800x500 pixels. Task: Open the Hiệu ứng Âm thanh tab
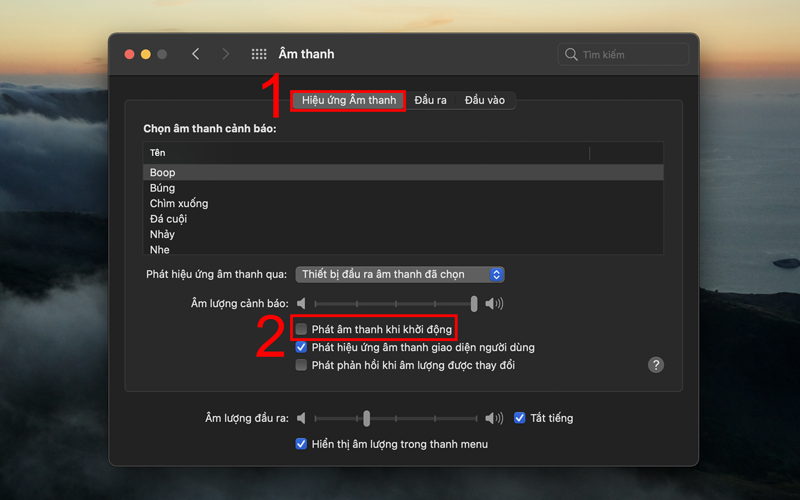(x=348, y=100)
